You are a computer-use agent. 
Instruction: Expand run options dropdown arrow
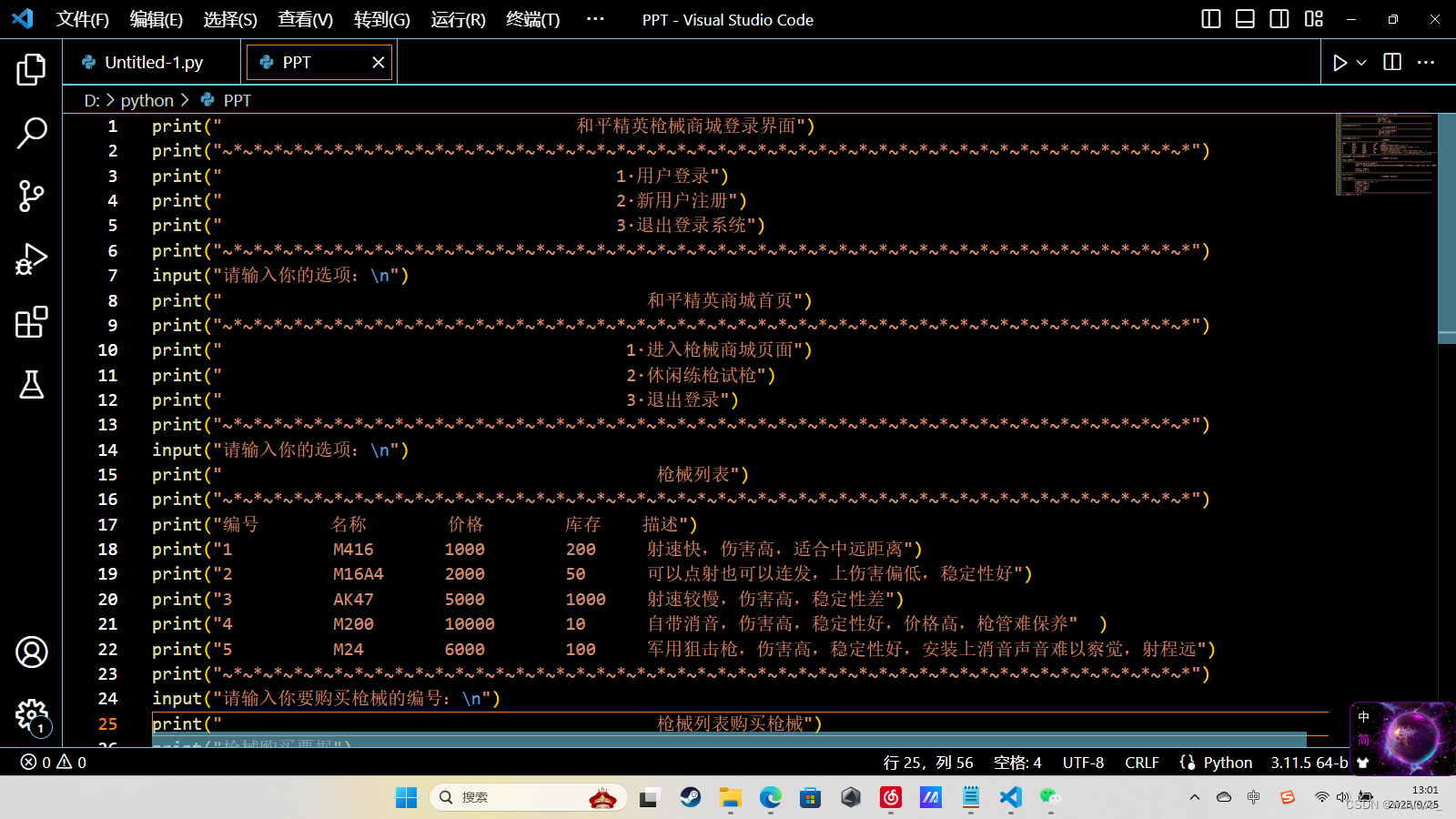[x=1361, y=63]
